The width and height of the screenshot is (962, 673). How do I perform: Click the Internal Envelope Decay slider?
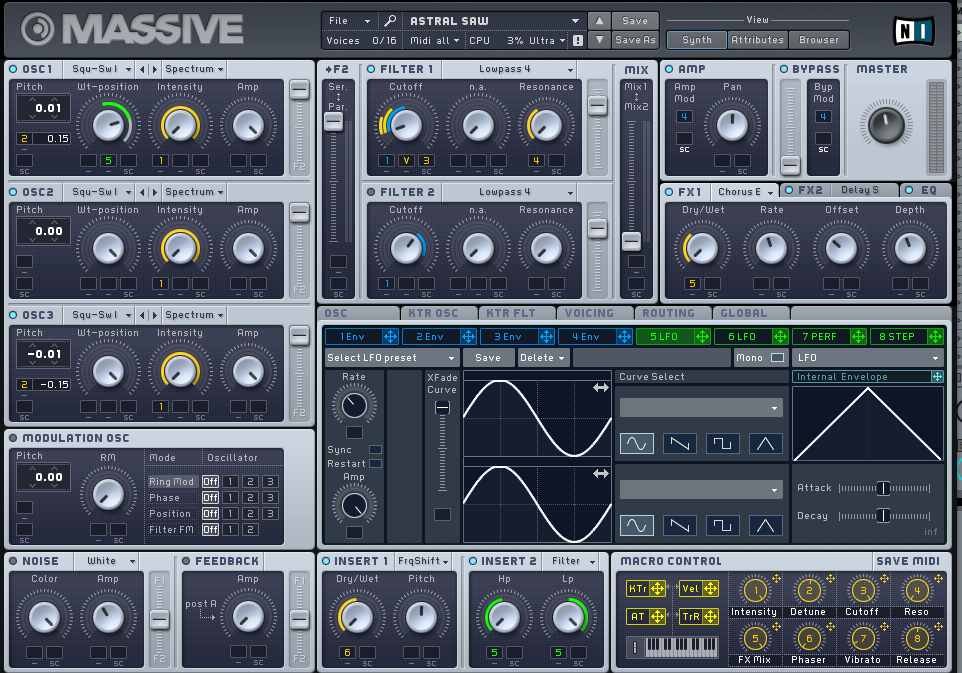click(884, 516)
